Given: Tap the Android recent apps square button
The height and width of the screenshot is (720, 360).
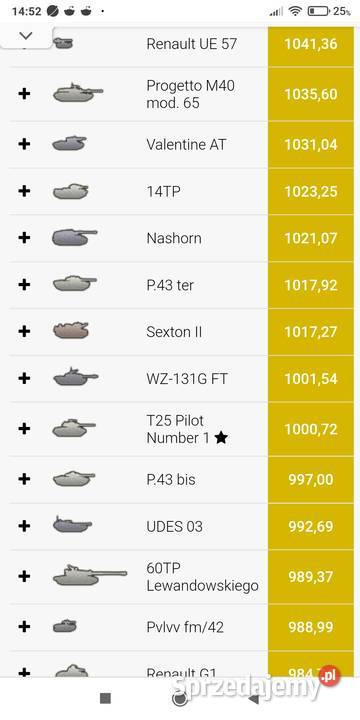Looking at the screenshot, I should tap(106, 698).
